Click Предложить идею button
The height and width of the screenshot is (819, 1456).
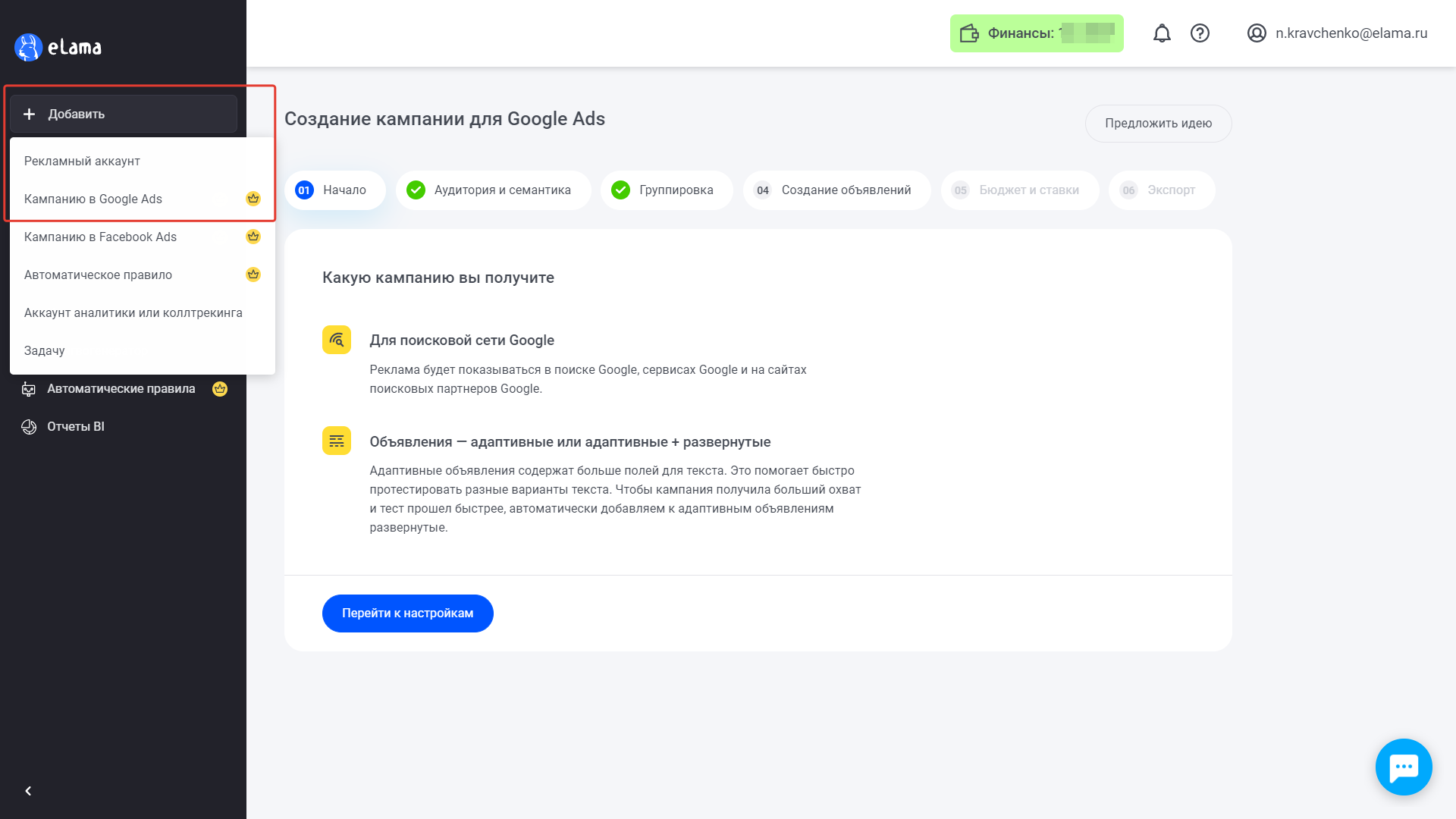(1158, 124)
